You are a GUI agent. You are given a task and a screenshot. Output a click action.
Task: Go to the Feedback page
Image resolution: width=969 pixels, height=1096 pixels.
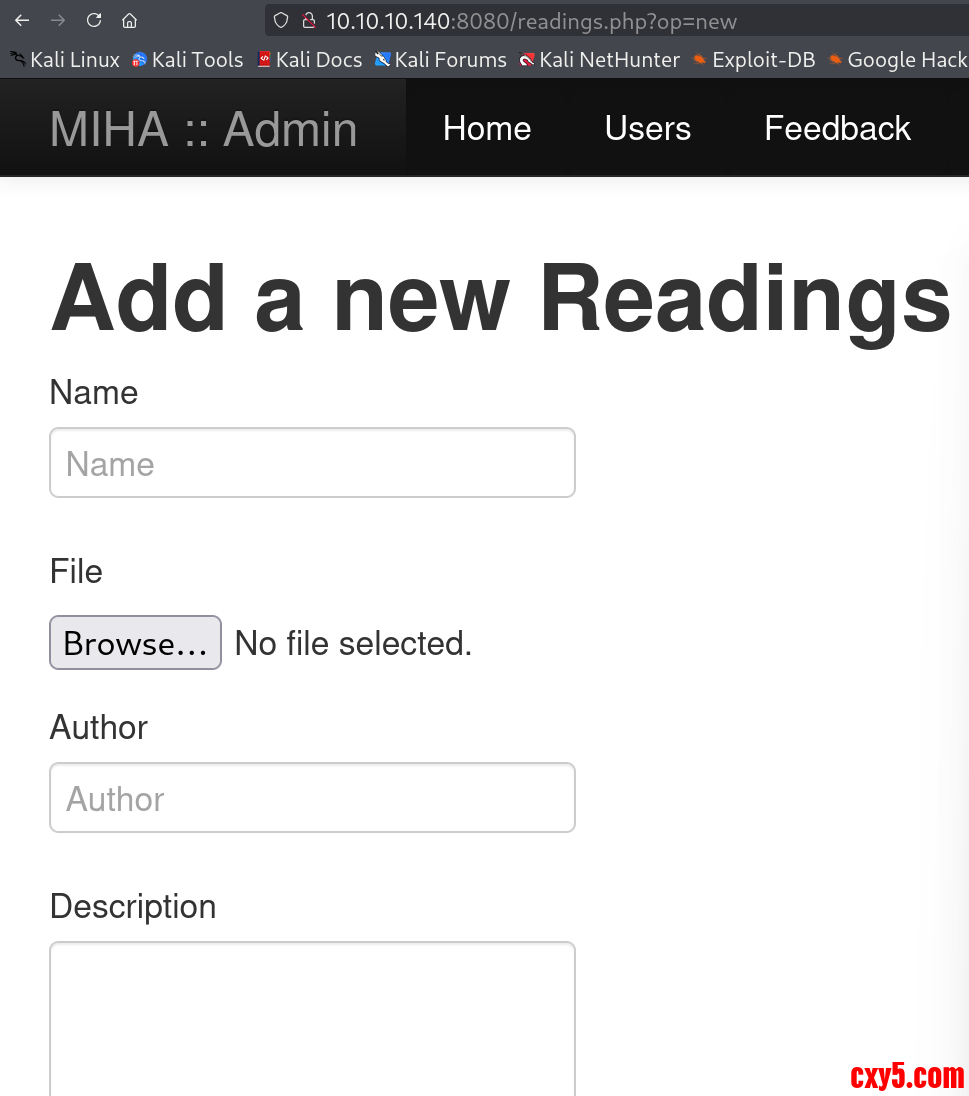[837, 128]
